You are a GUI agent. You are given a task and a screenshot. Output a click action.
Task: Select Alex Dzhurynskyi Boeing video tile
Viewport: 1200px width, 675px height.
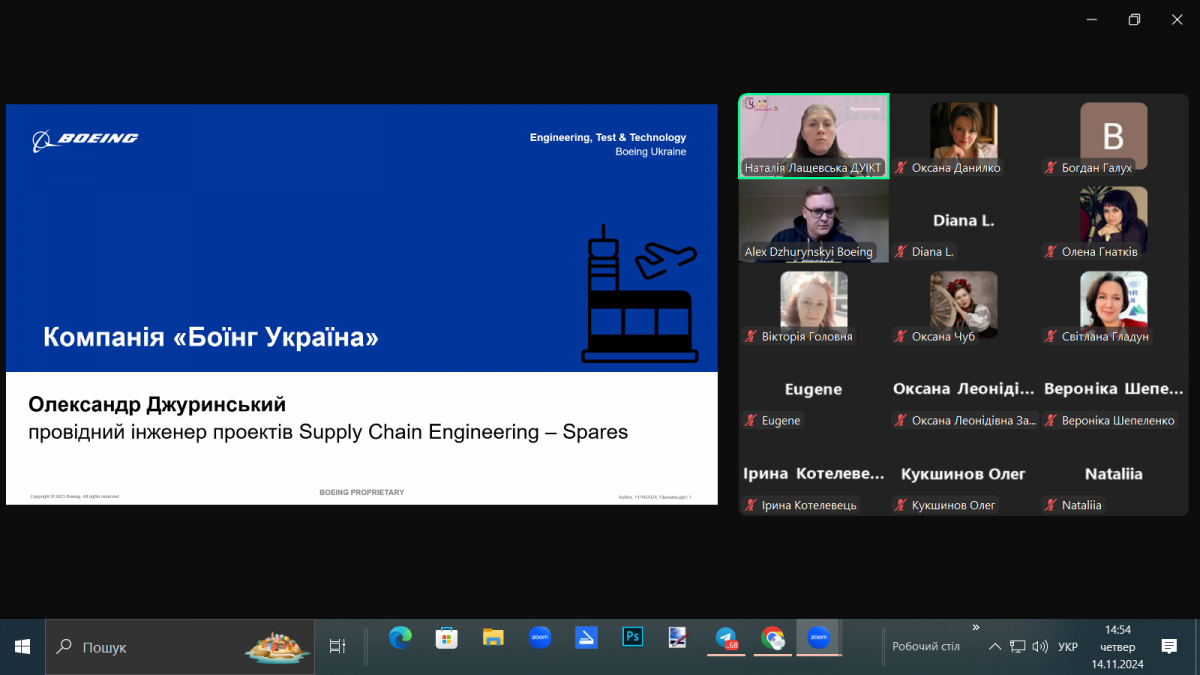(813, 222)
